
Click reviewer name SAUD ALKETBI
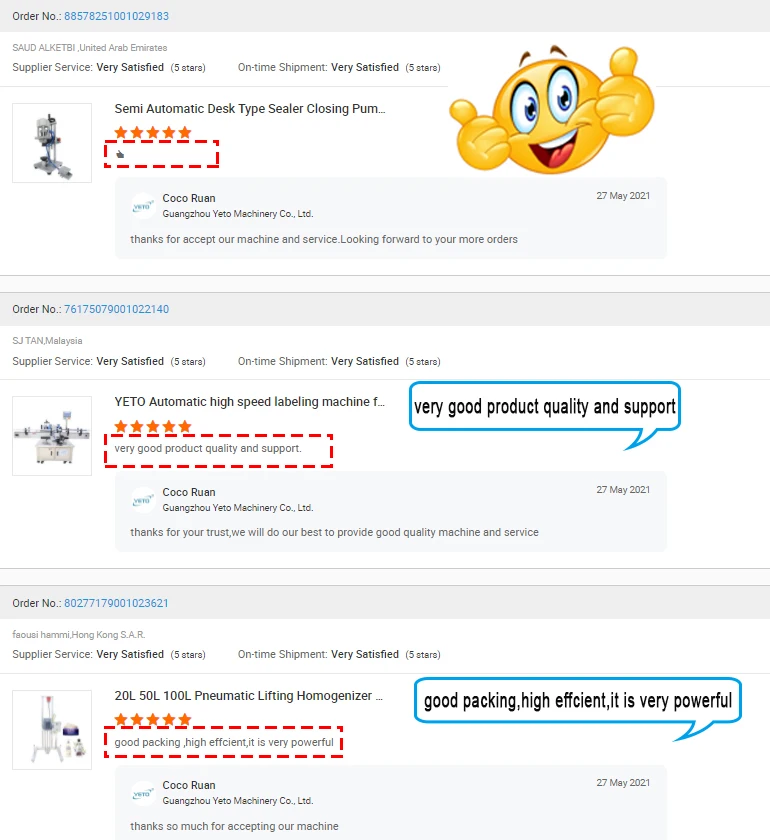[x=44, y=48]
